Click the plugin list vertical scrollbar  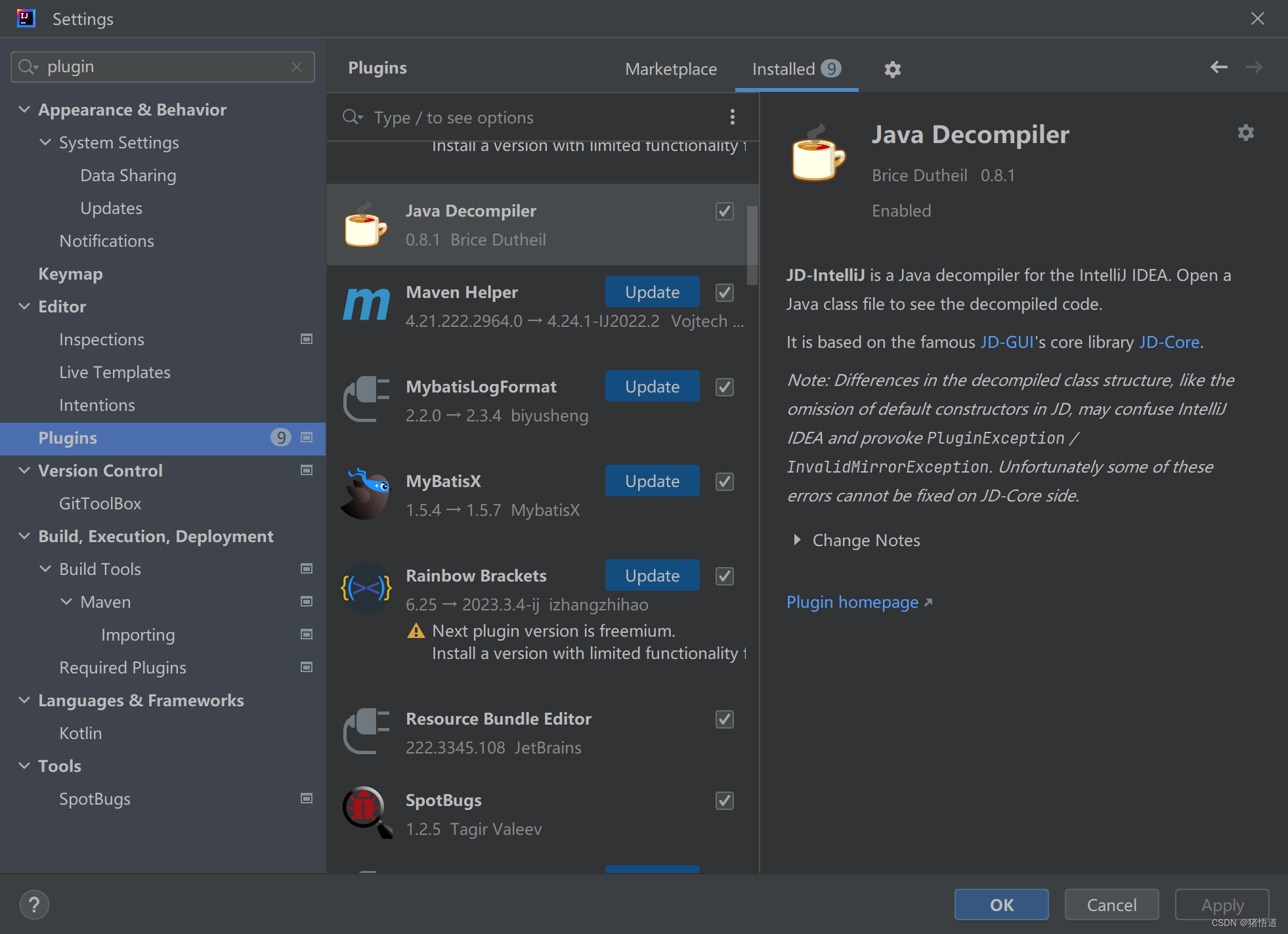752,244
